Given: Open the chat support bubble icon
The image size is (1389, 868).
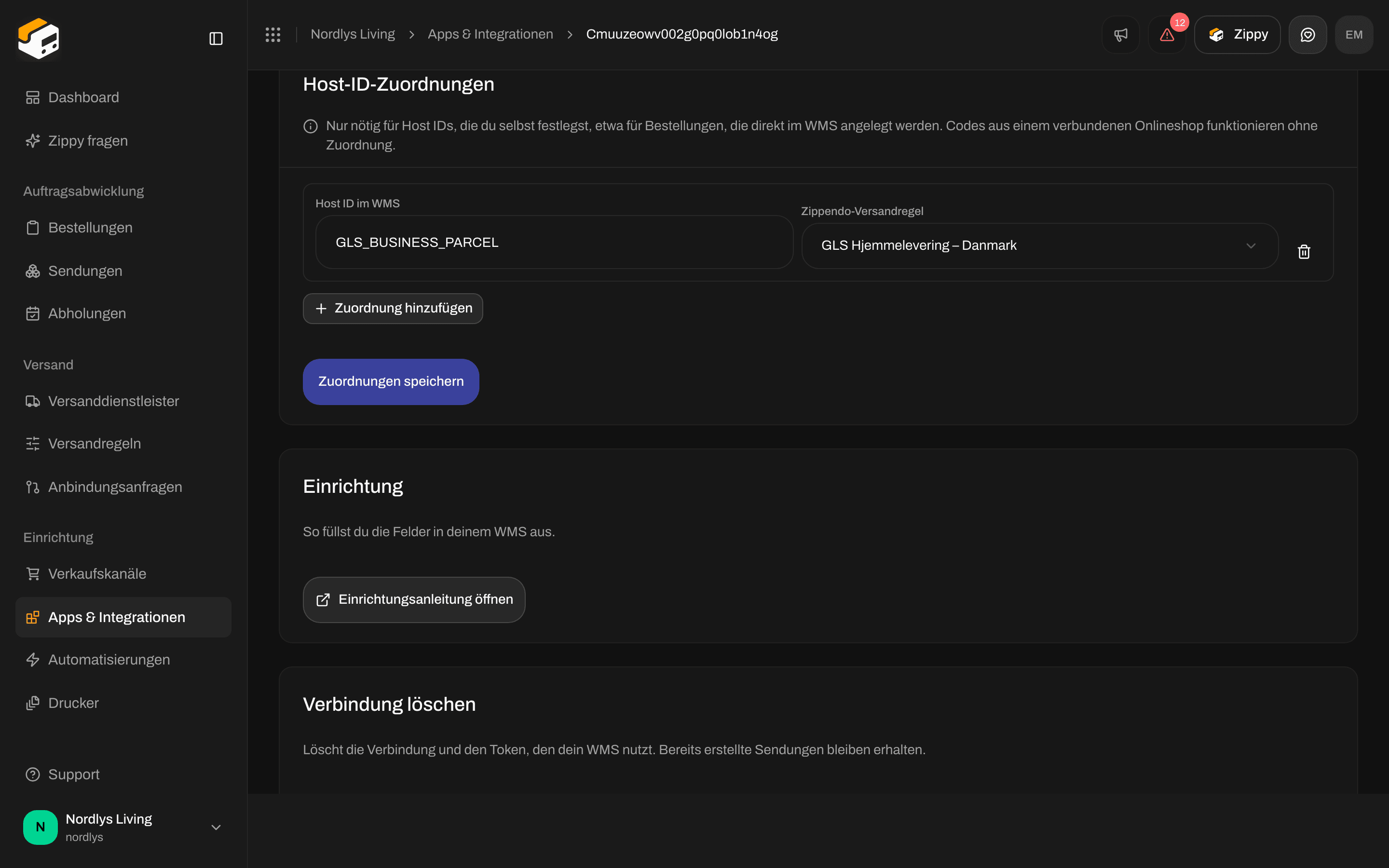Looking at the screenshot, I should tap(1307, 34).
